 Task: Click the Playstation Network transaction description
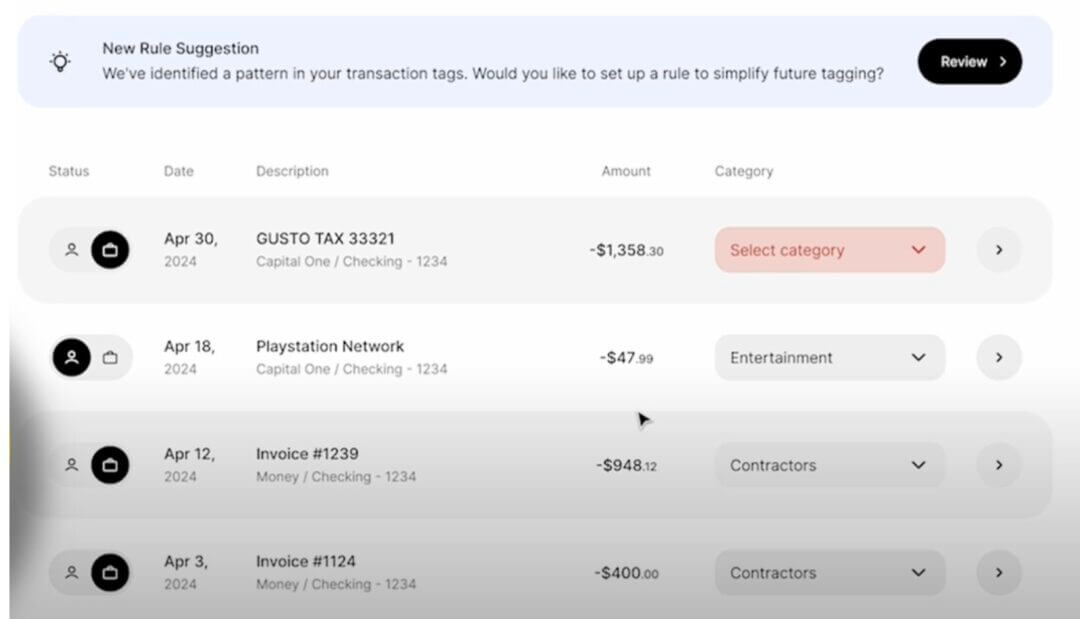tap(330, 347)
